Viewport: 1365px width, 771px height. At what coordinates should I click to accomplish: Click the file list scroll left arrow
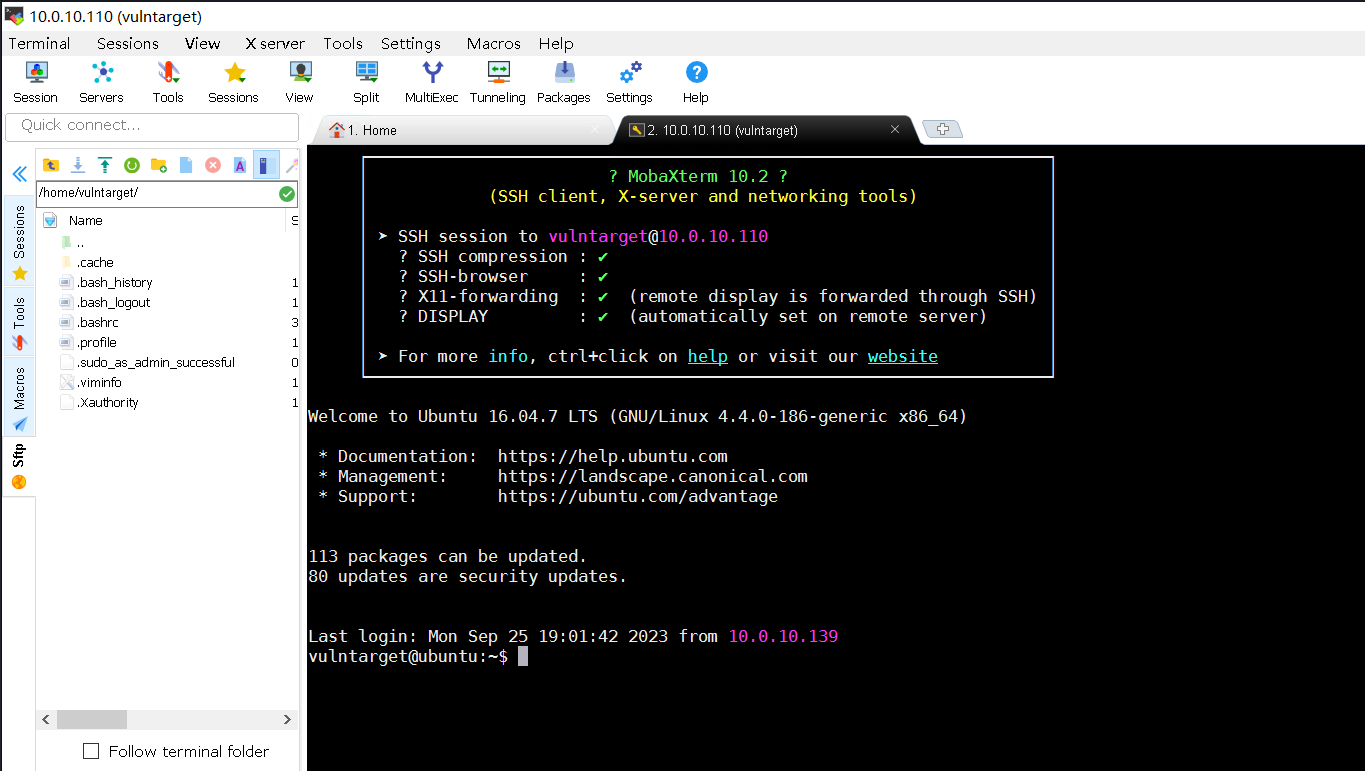pyautogui.click(x=46, y=719)
